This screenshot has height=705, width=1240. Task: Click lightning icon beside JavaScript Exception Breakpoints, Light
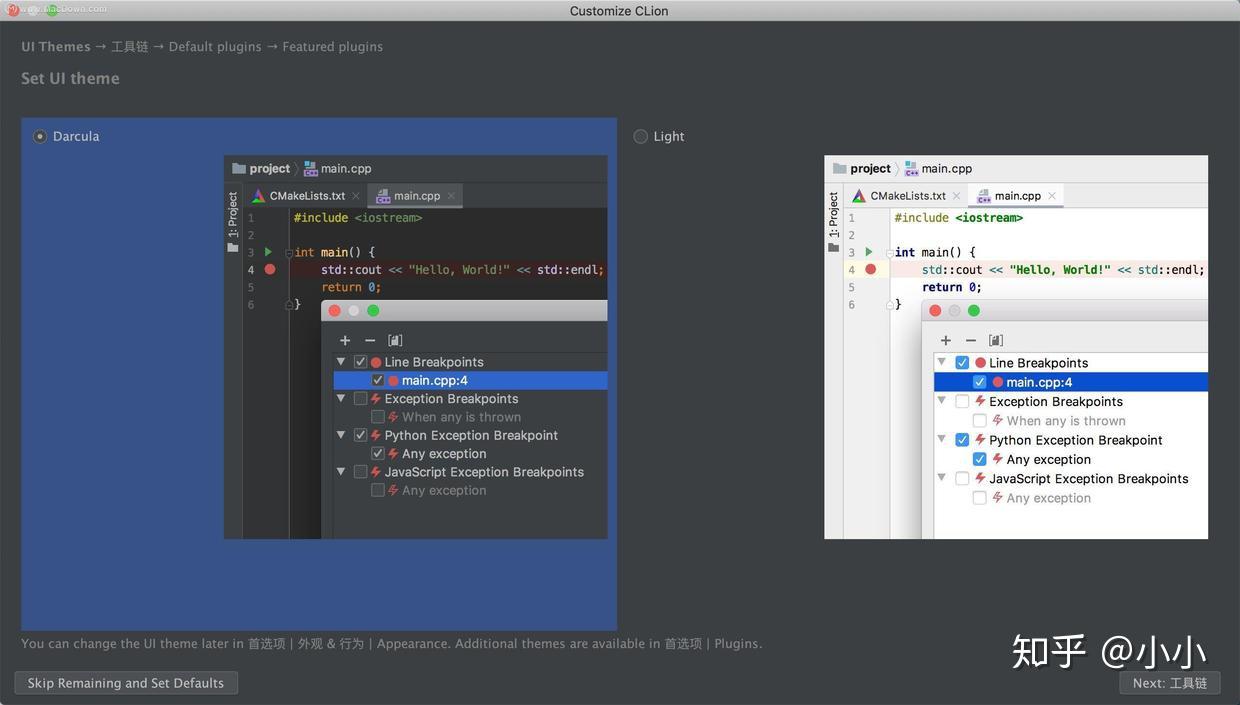(x=981, y=478)
